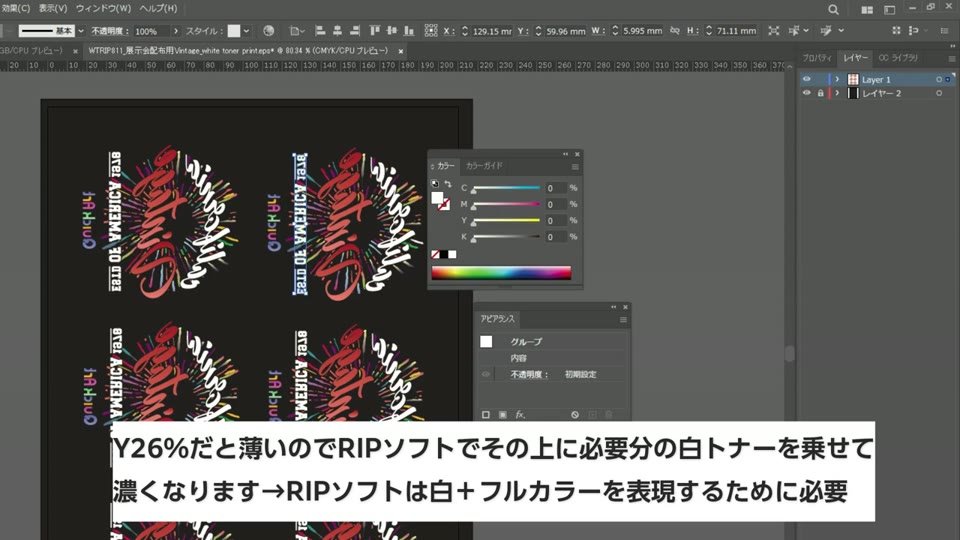
Task: Click the default fill and stroke icon
Action: coord(435,183)
